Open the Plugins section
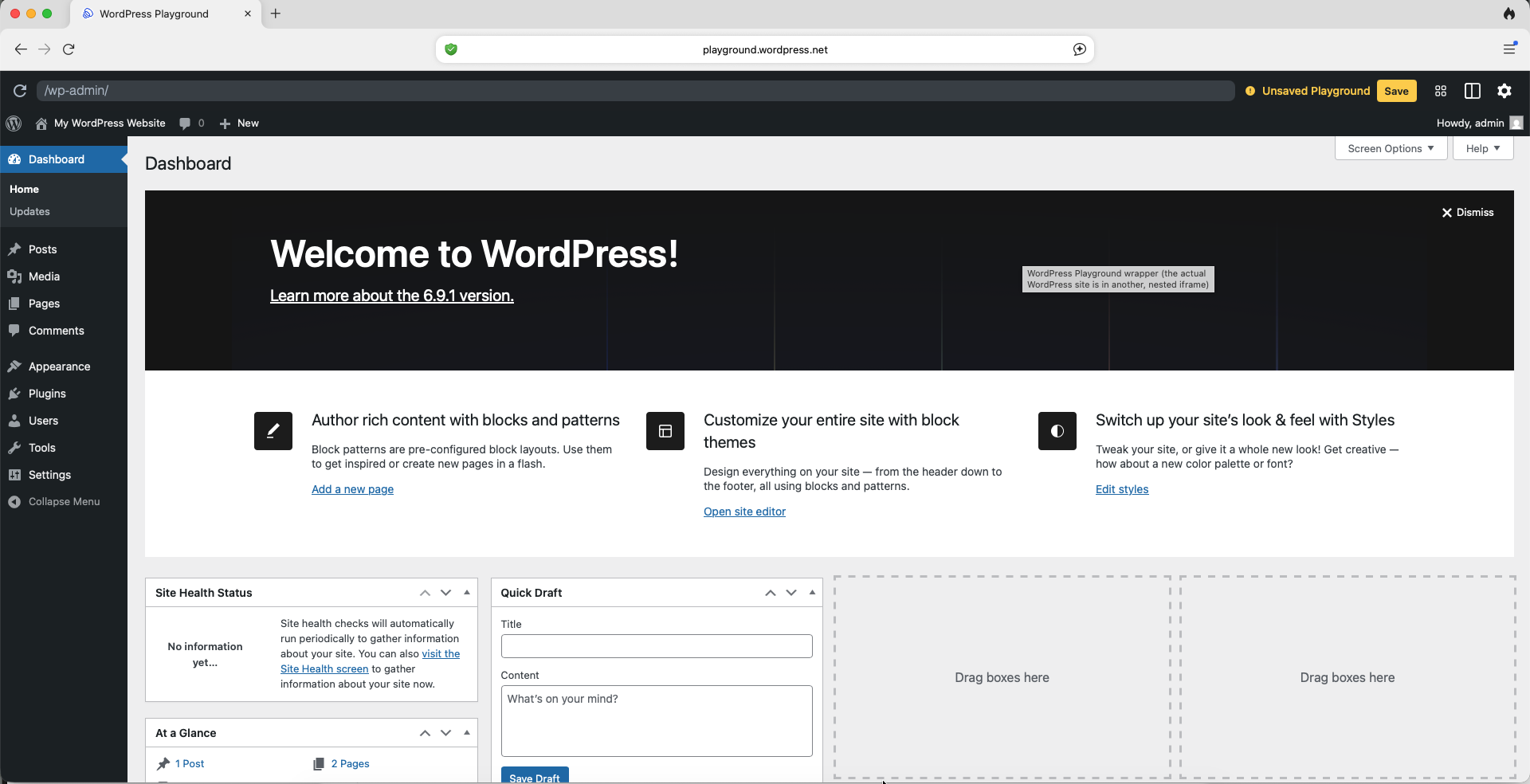The width and height of the screenshot is (1530, 784). coord(45,393)
